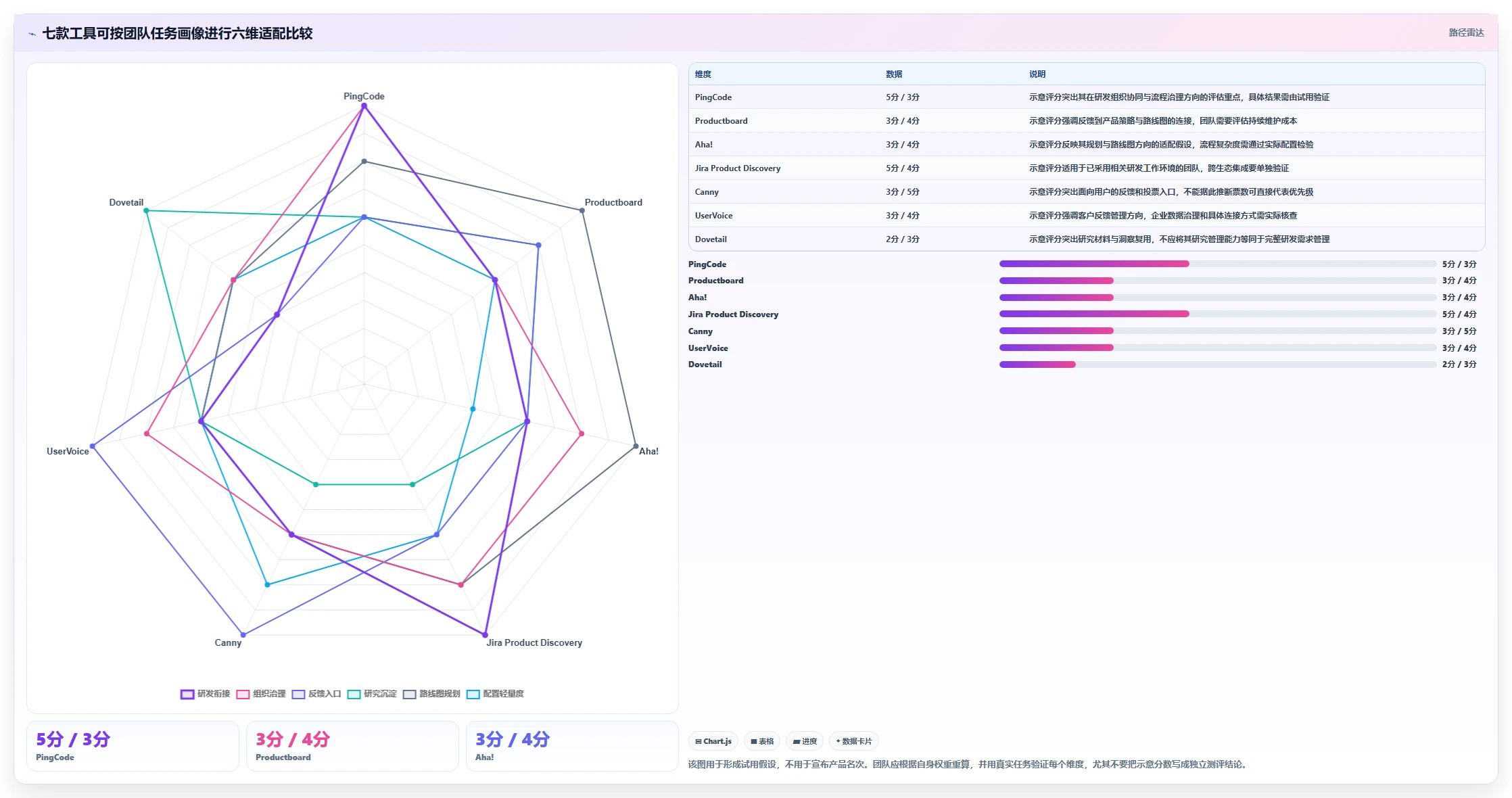
Task: Click the Dovetail cell in the table
Action: point(711,239)
